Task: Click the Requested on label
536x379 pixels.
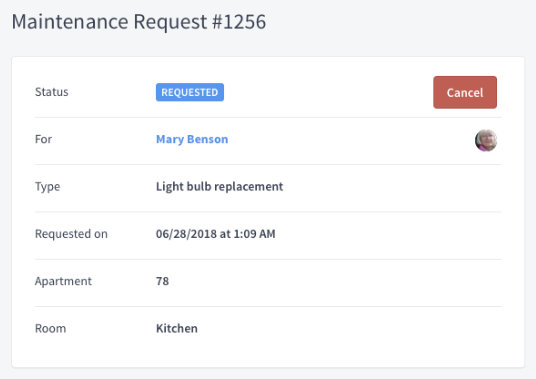Action: pyautogui.click(x=71, y=234)
